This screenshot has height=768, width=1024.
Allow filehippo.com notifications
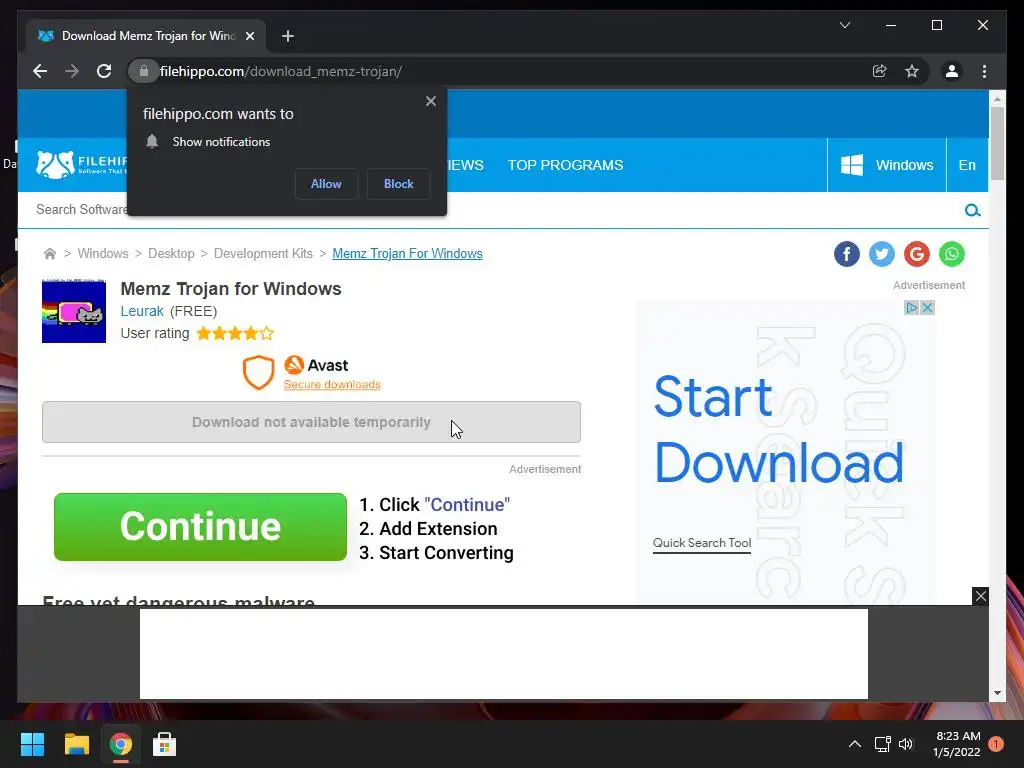coord(326,184)
